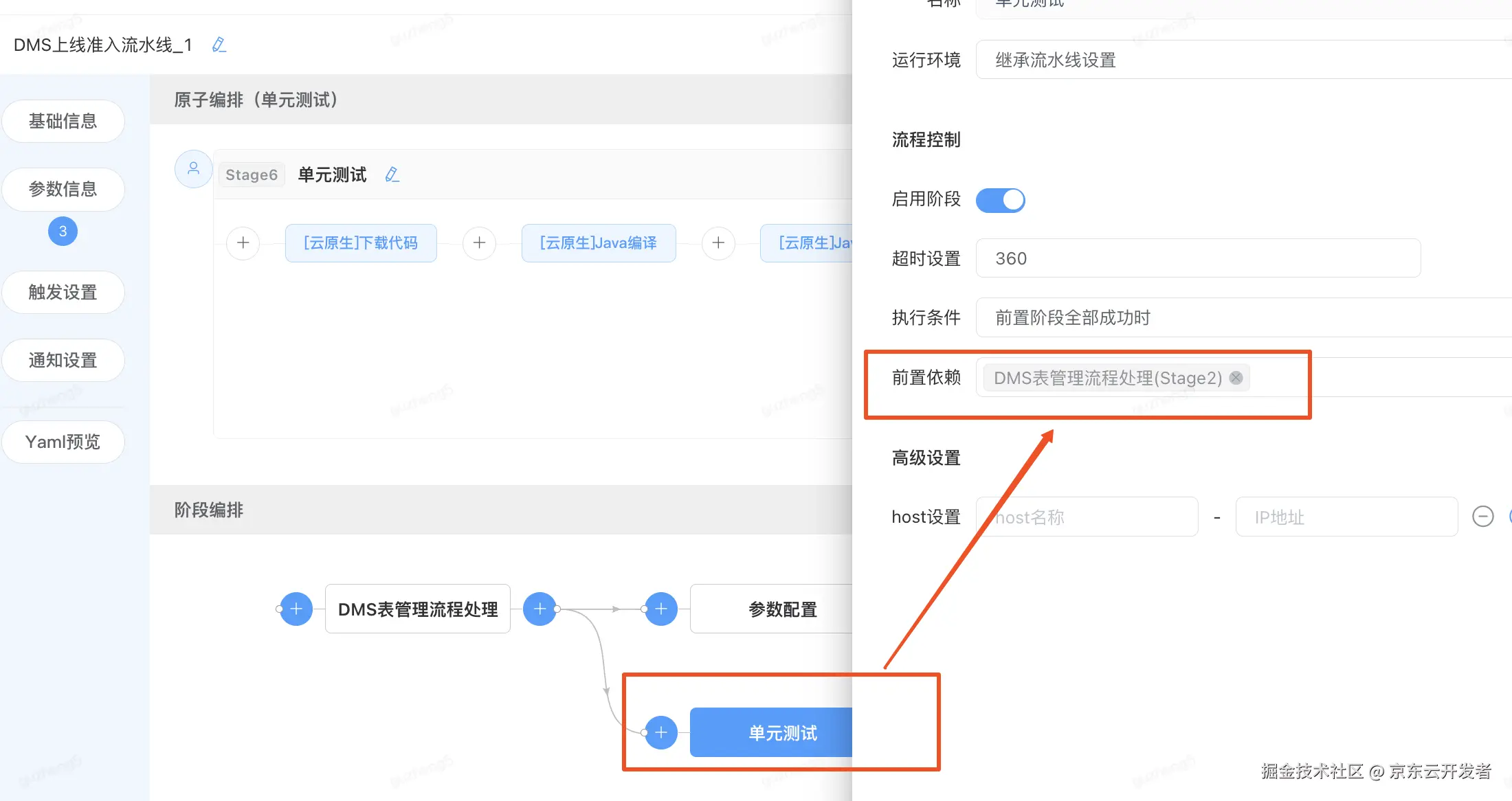Click the user avatar icon beside Stage6
The image size is (1512, 801).
coord(193,169)
